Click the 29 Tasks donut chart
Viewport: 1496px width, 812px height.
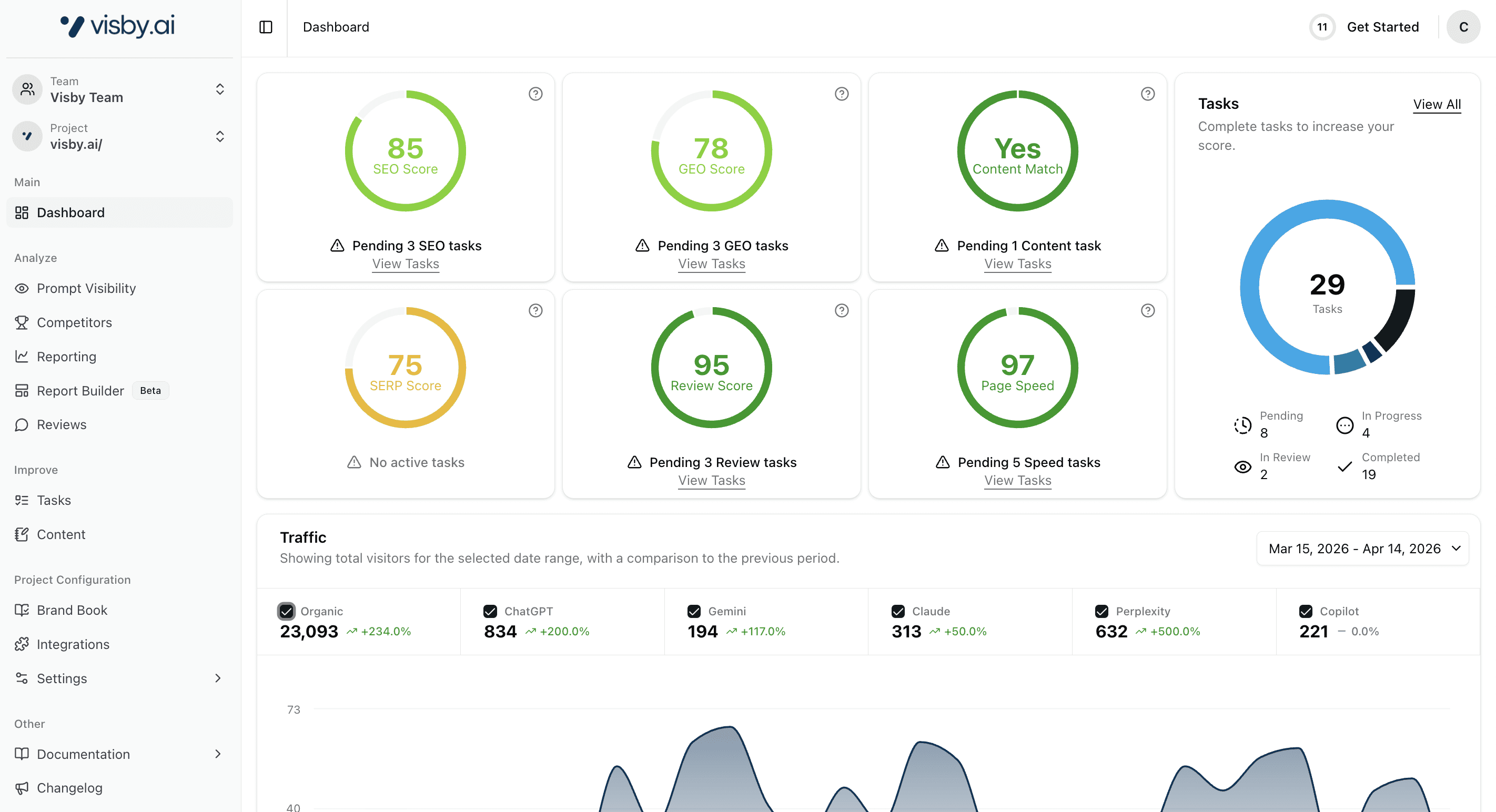point(1327,287)
